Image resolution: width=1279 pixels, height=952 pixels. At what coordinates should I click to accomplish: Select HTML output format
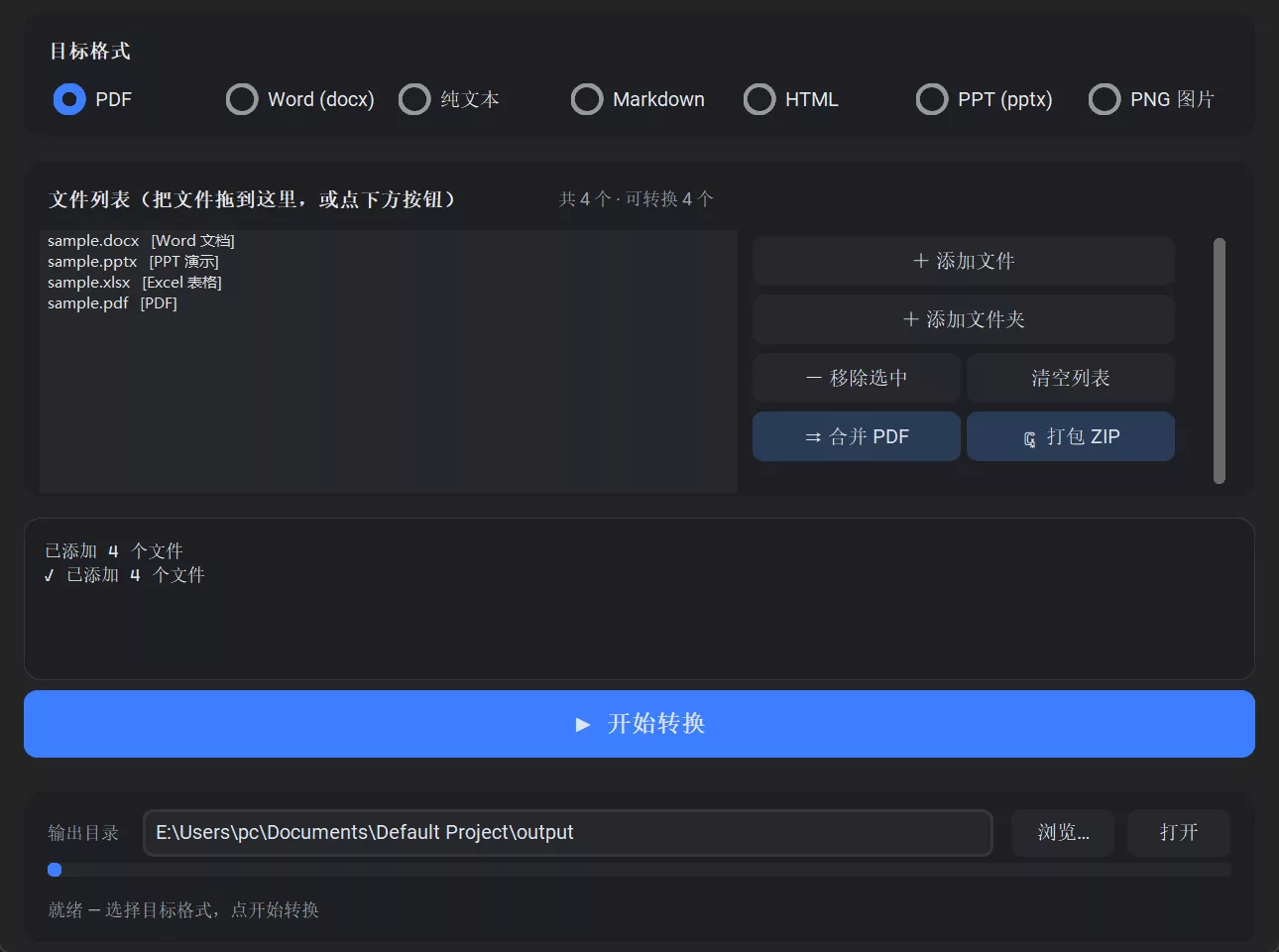click(790, 99)
